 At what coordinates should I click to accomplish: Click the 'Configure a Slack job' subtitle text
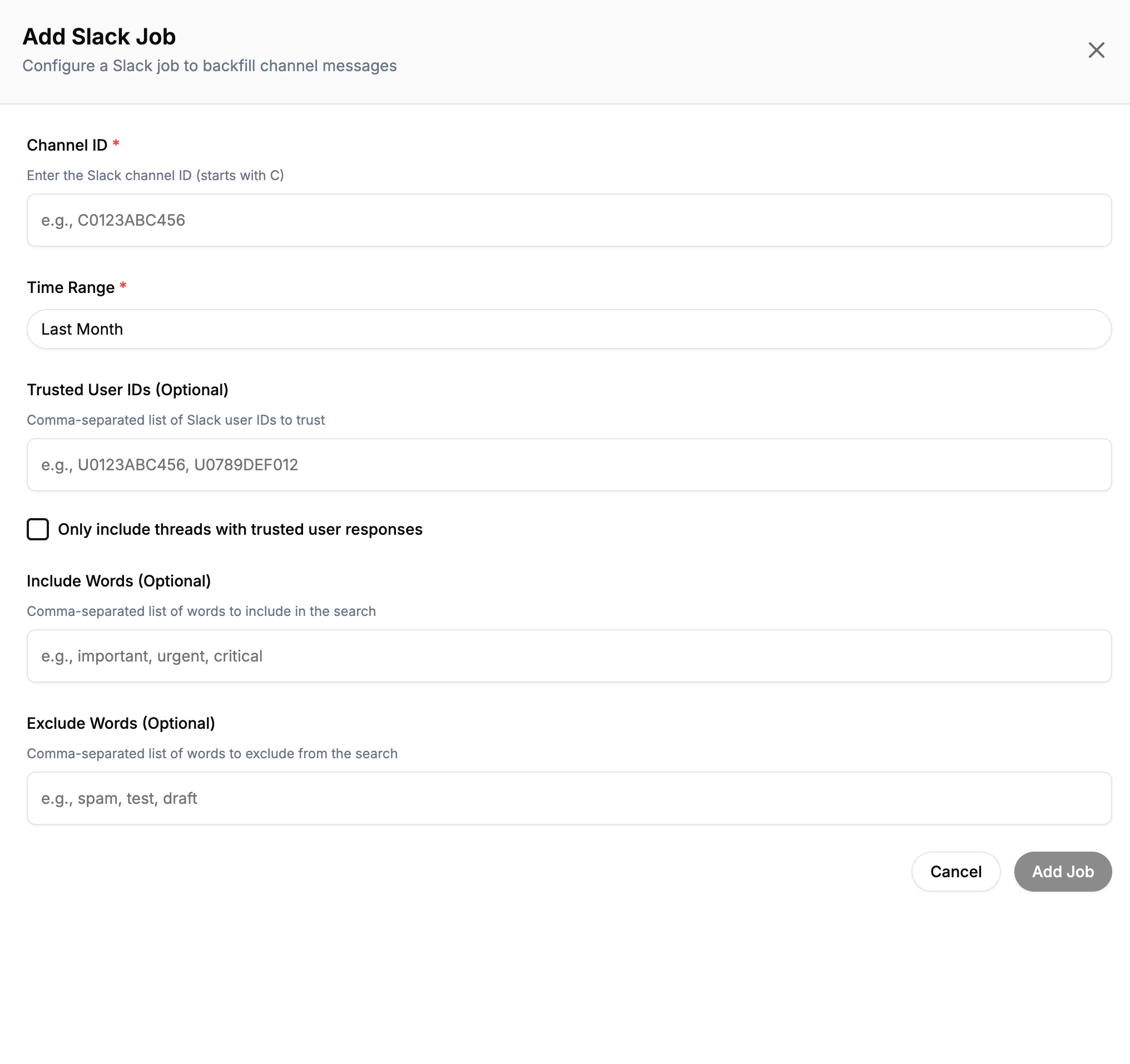click(209, 66)
